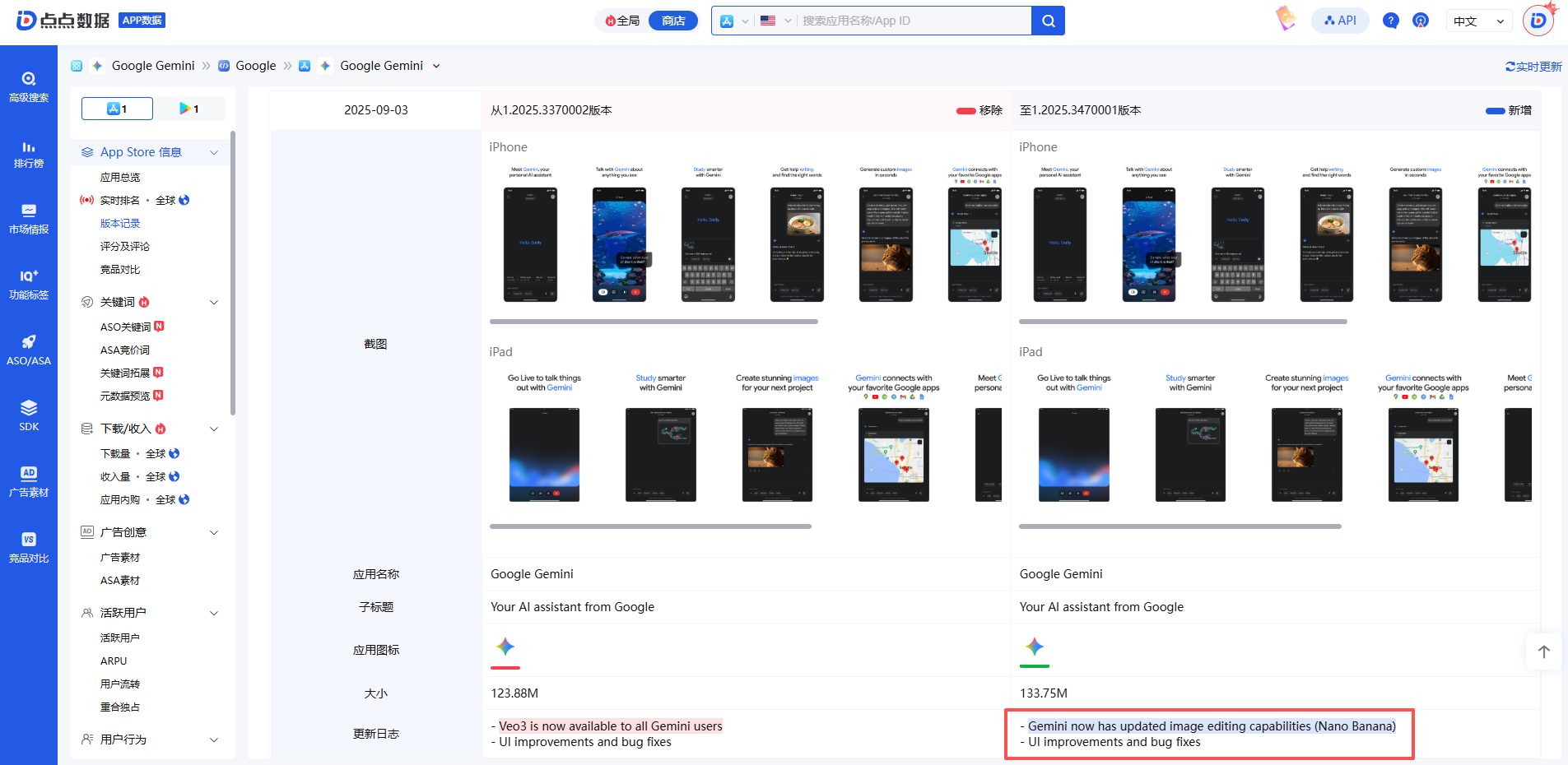Open the ASO/ASA rocket icon
Viewport: 1568px width, 765px height.
pos(29,350)
